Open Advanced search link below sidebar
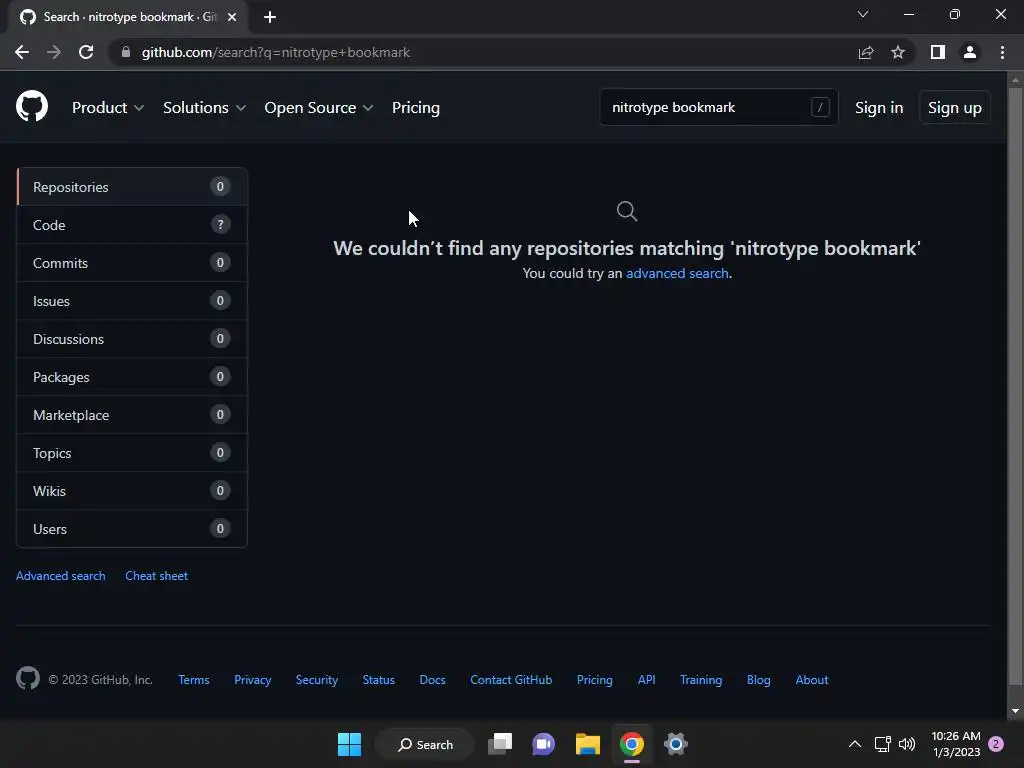This screenshot has width=1024, height=768. (61, 575)
